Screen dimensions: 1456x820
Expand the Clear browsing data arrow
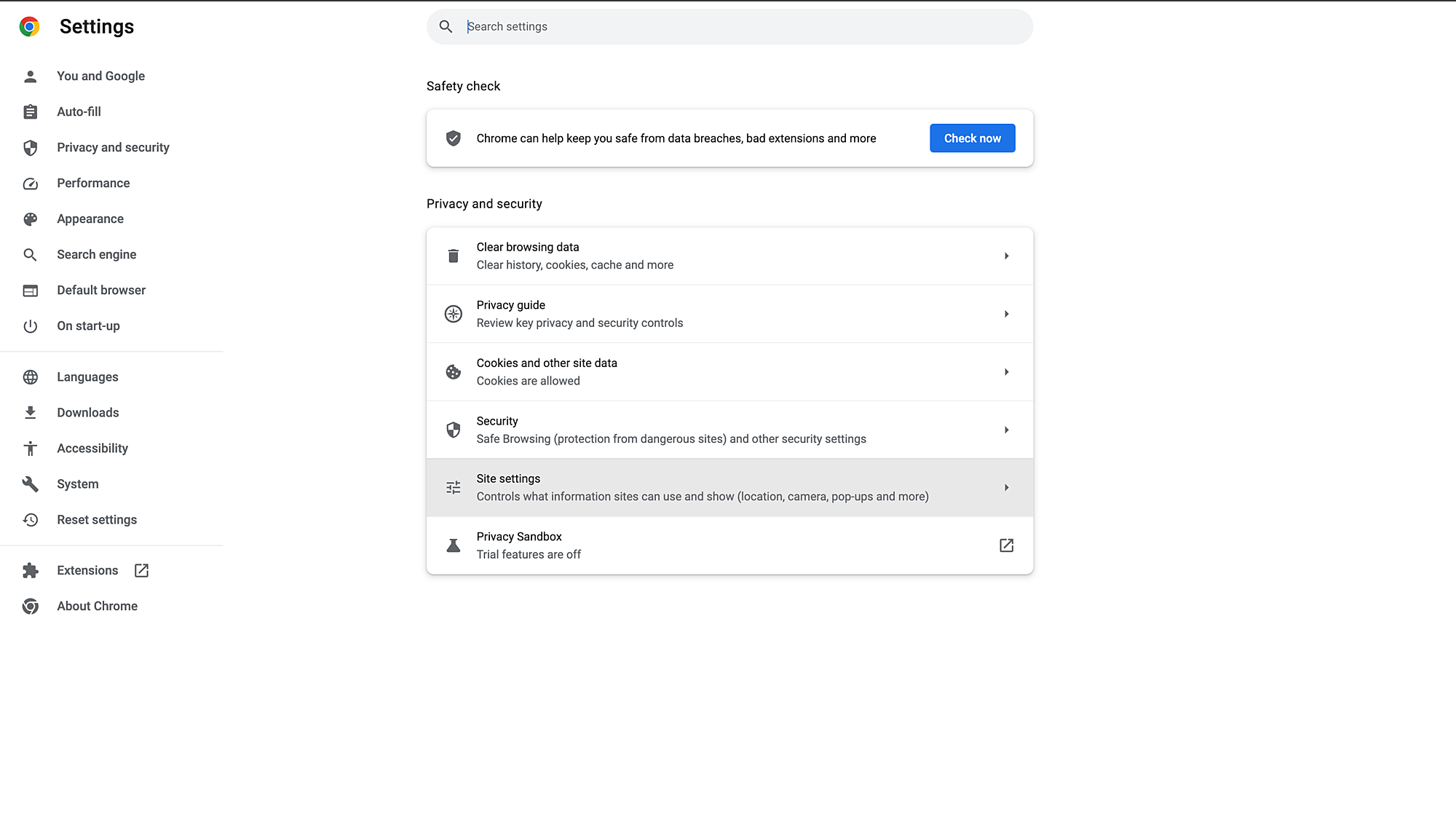(1006, 256)
